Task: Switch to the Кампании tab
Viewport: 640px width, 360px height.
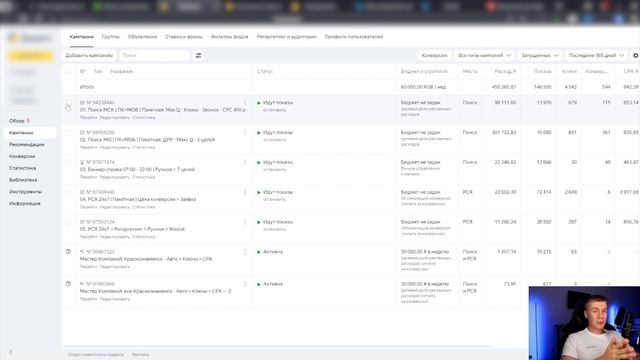Action: point(82,37)
